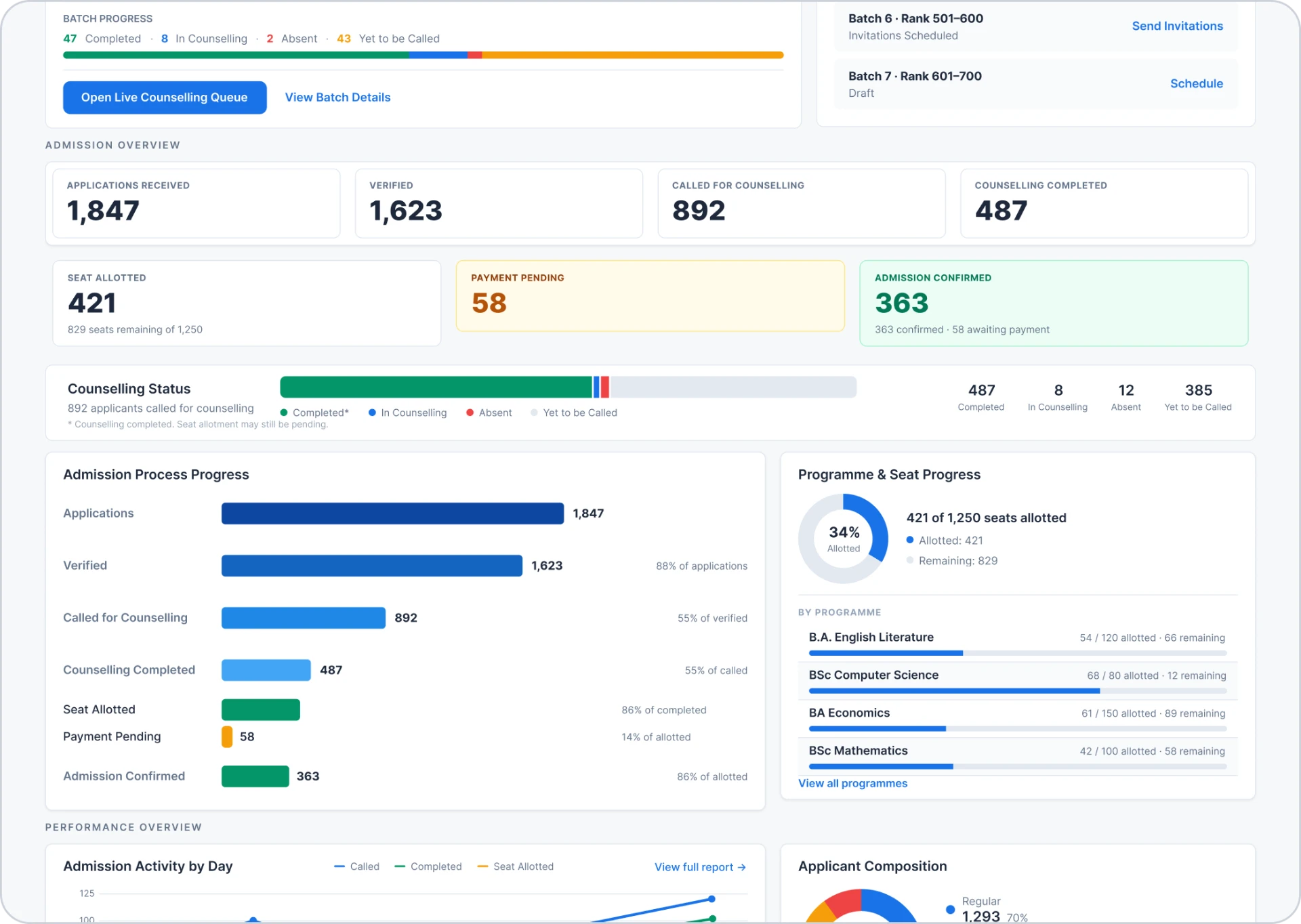
Task: Select the Called for Counselling 892 card
Action: click(801, 203)
